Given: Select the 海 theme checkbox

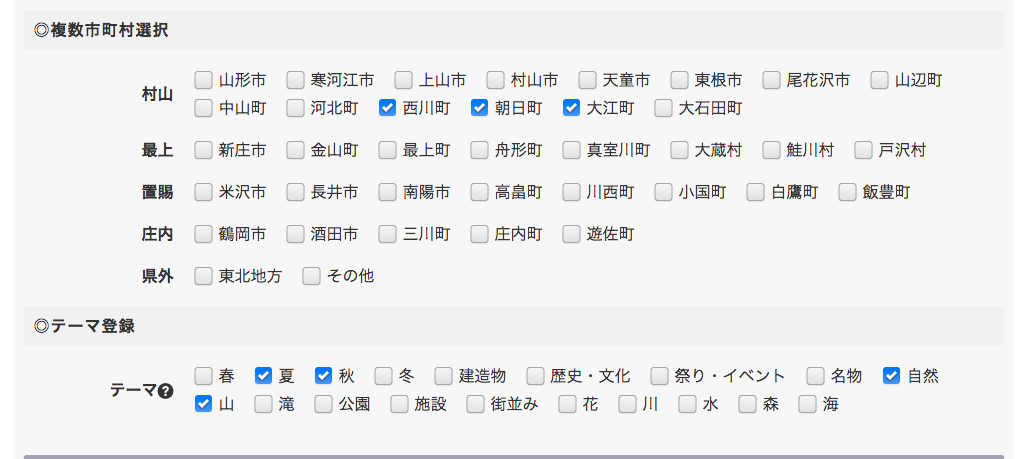Looking at the screenshot, I should click(807, 404).
